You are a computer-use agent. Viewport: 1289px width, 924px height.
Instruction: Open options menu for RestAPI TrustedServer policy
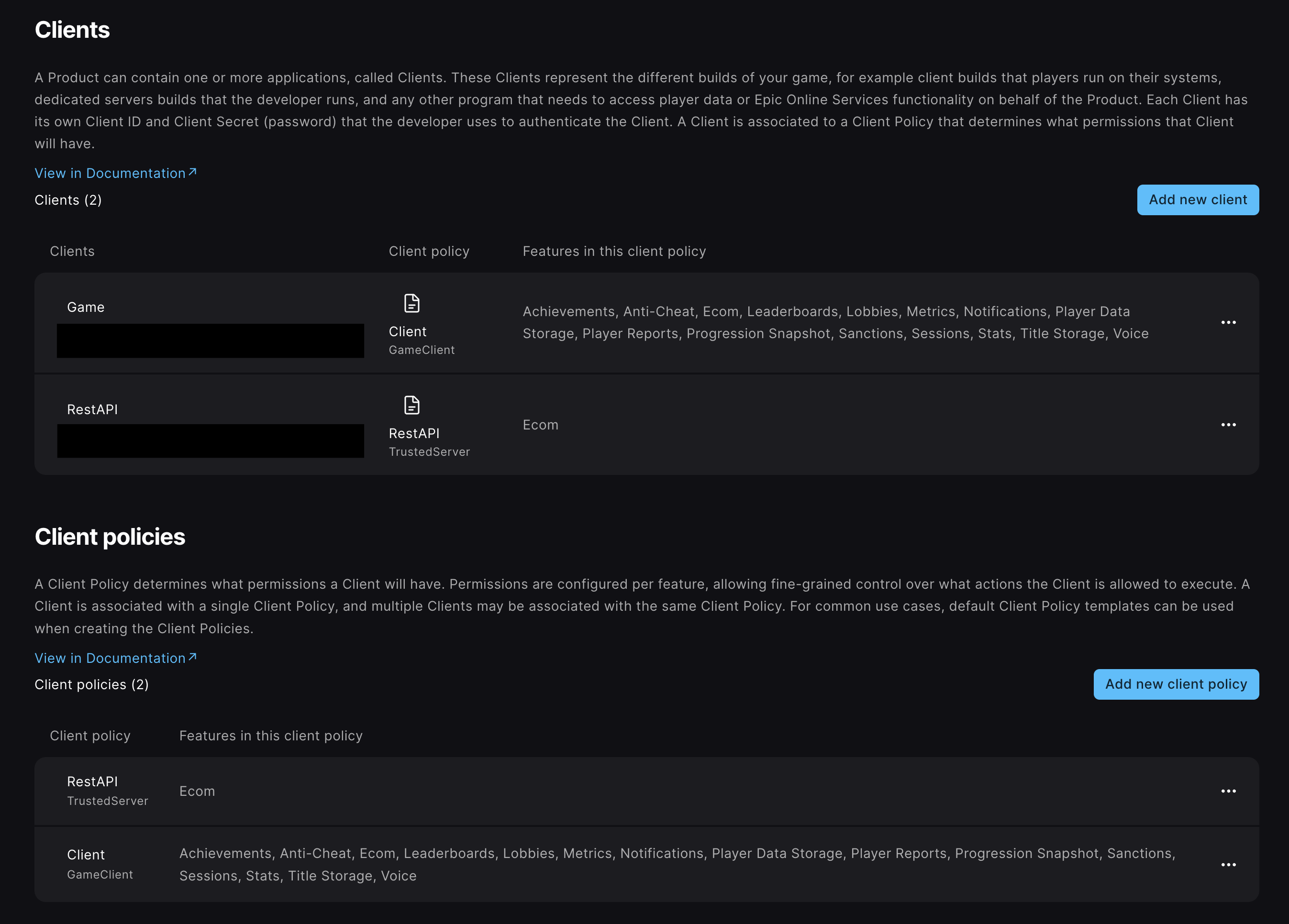tap(1229, 791)
